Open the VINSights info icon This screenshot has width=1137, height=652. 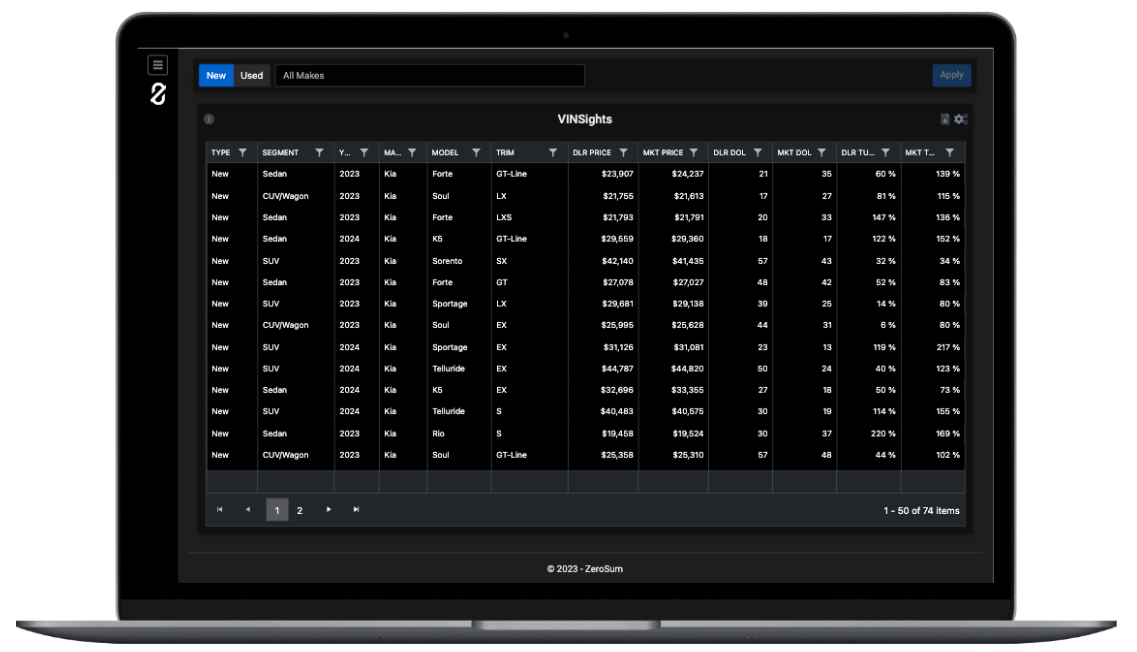tap(209, 119)
